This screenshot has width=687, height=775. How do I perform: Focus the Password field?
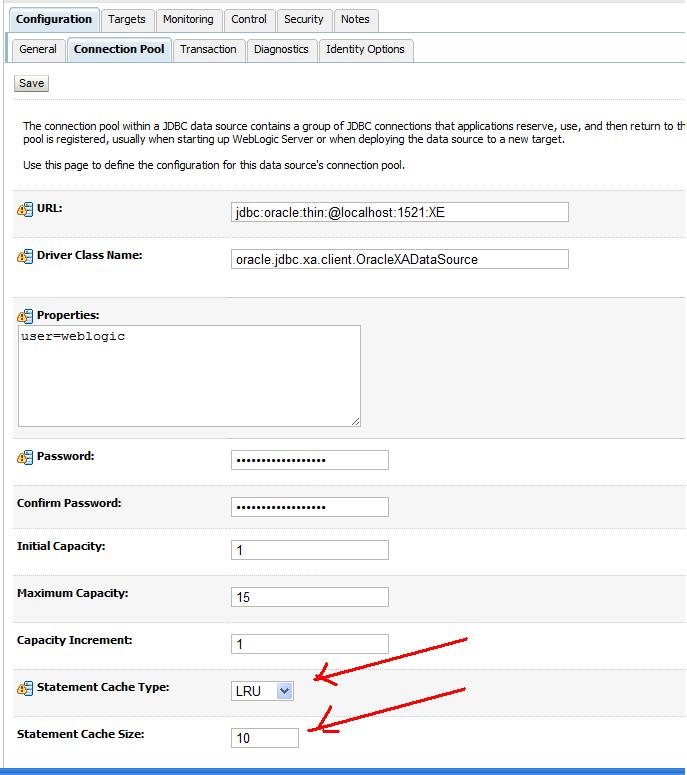[310, 460]
